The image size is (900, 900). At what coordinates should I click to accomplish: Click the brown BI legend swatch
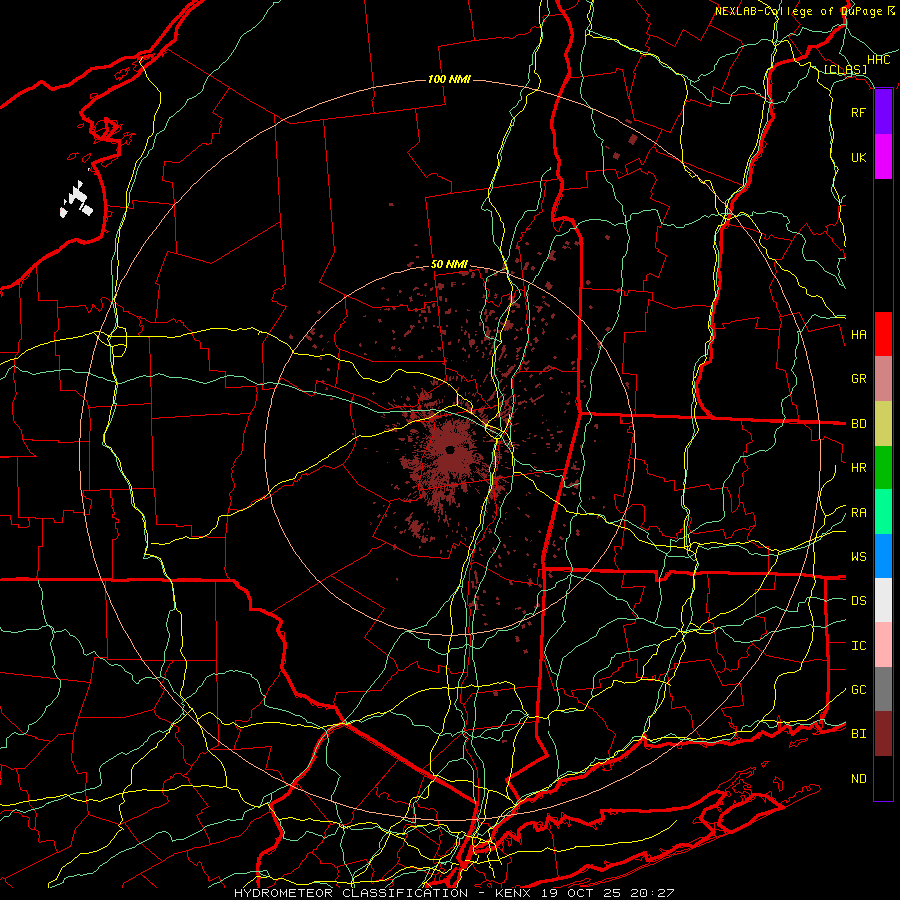(x=883, y=734)
